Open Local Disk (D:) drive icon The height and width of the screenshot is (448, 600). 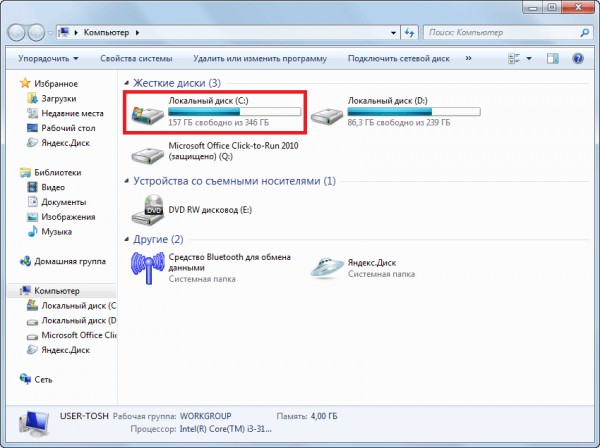click(326, 116)
